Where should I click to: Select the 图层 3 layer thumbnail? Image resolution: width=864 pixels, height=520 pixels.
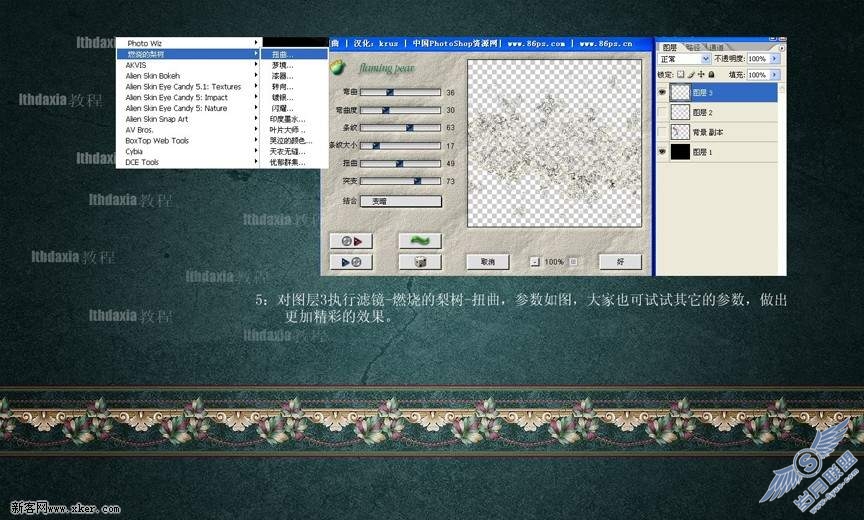[x=680, y=93]
